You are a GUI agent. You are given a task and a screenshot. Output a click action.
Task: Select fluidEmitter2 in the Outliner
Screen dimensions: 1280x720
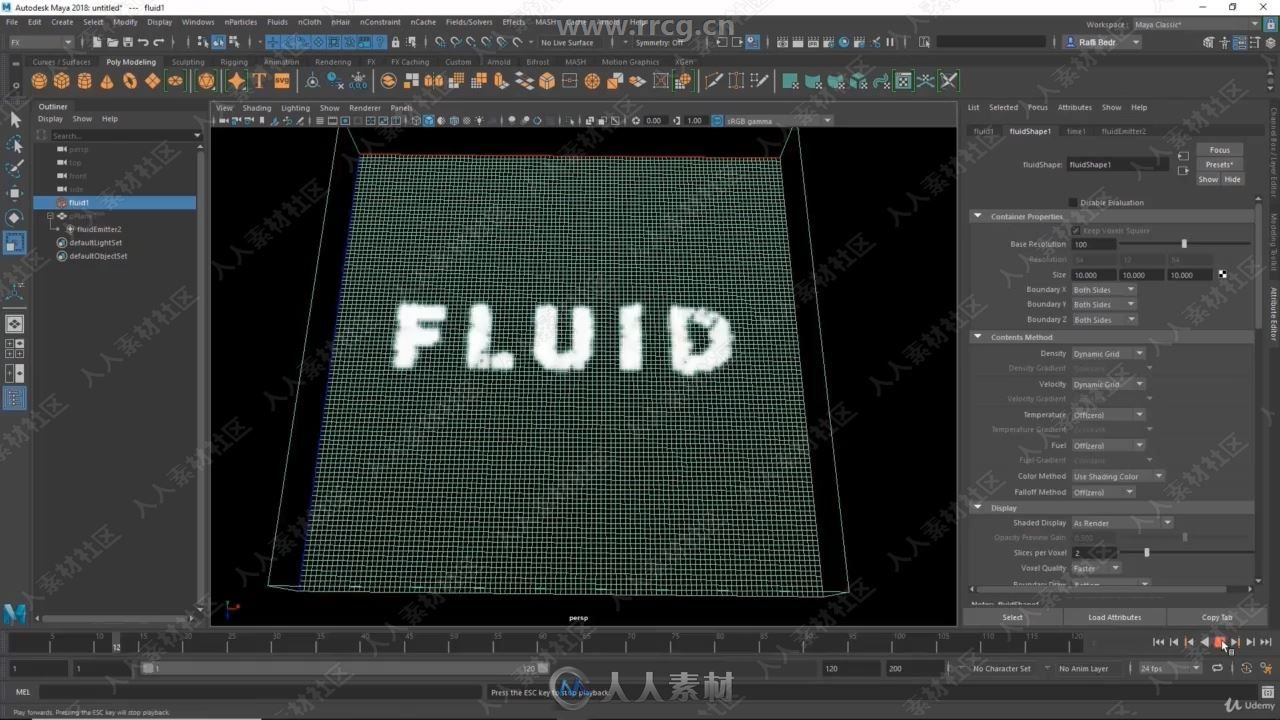pyautogui.click(x=99, y=229)
